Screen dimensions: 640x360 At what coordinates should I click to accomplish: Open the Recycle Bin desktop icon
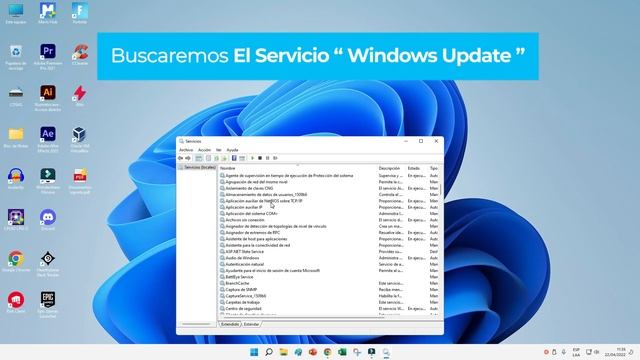(16, 57)
